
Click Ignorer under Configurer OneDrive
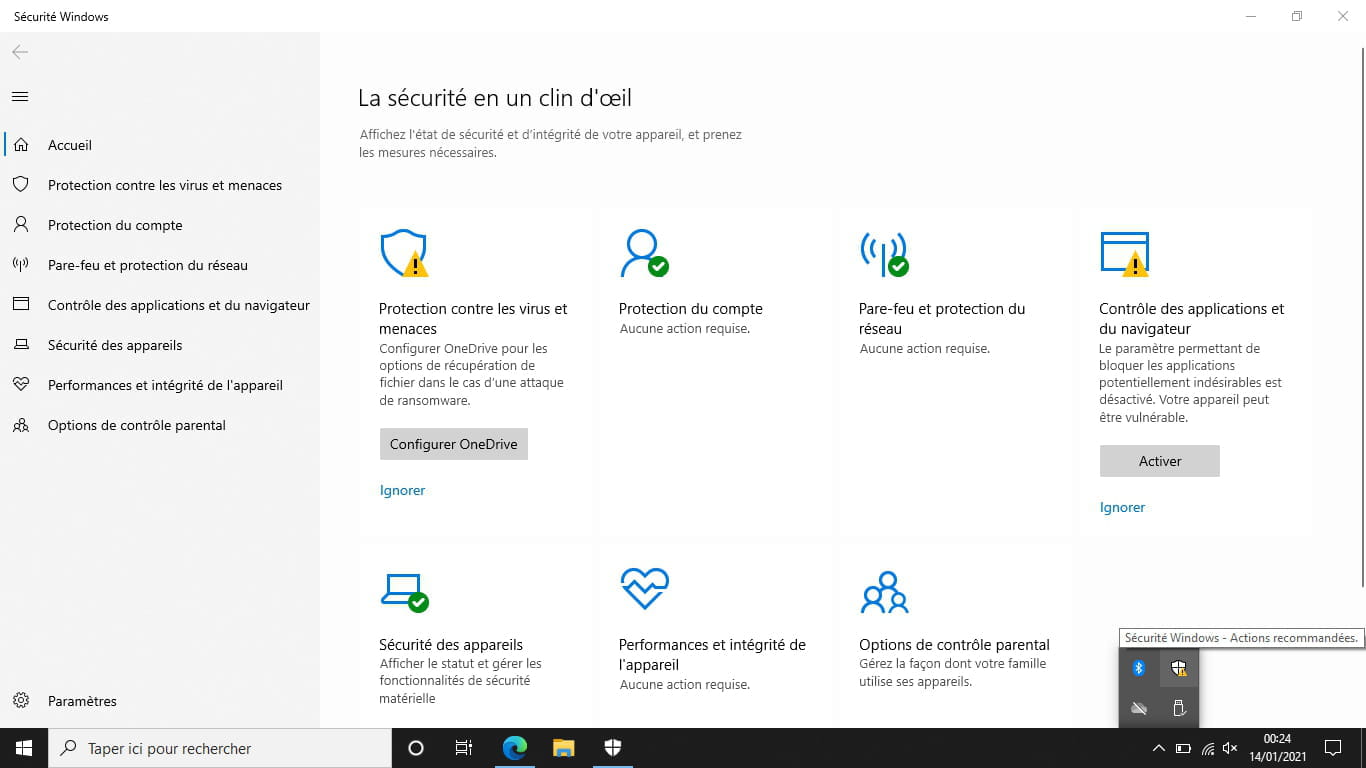pos(403,490)
